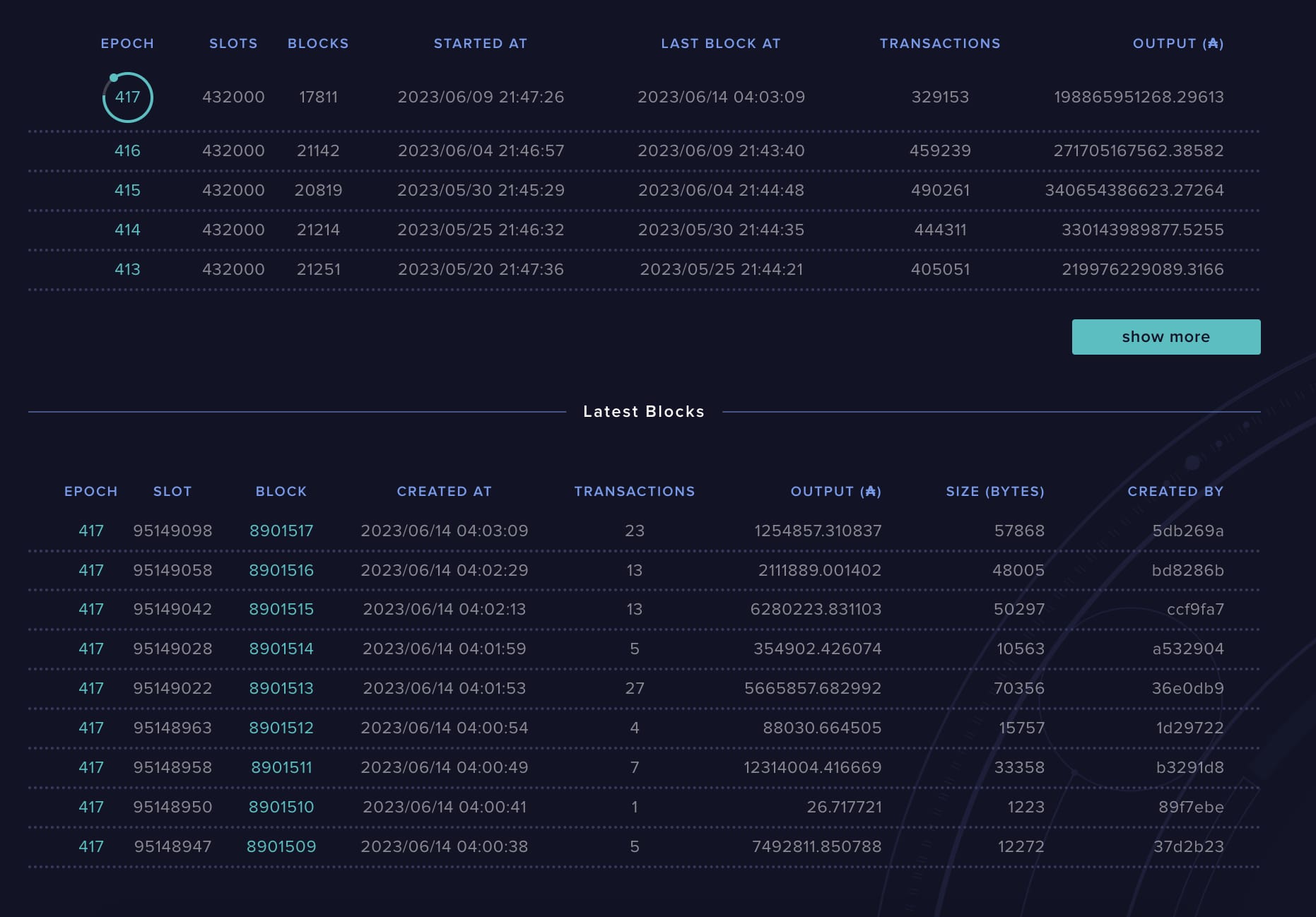Viewport: 1316px width, 917px height.
Task: Open epoch 413 details
Action: pyautogui.click(x=128, y=269)
